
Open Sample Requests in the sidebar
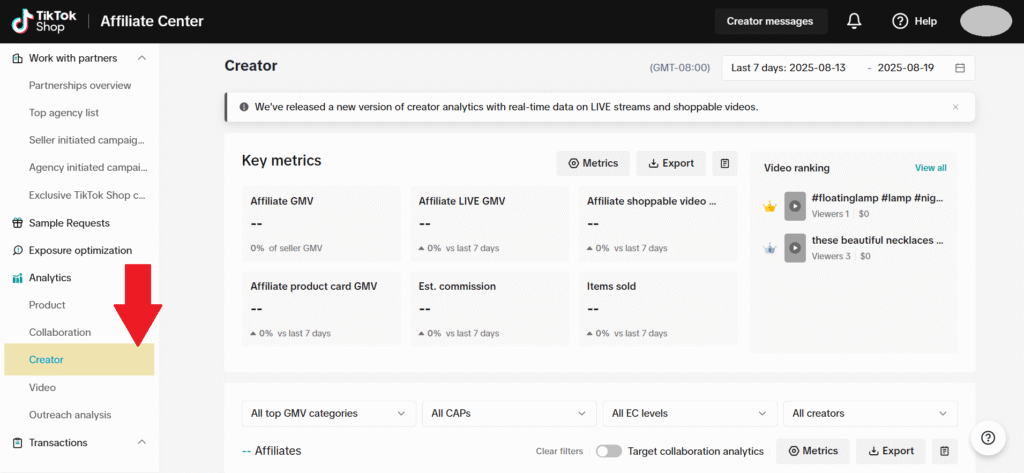69,223
